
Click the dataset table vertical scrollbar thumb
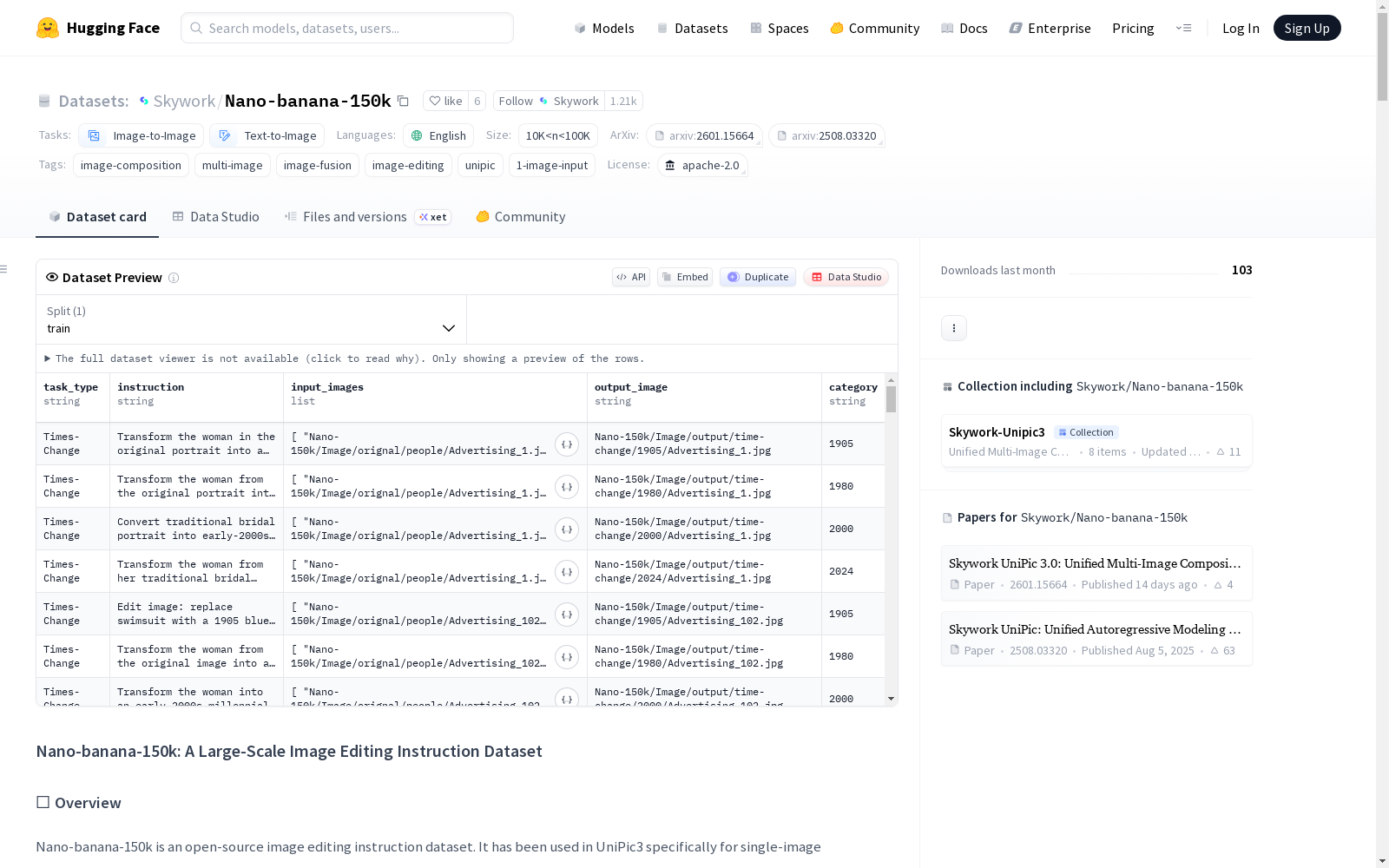pos(891,399)
